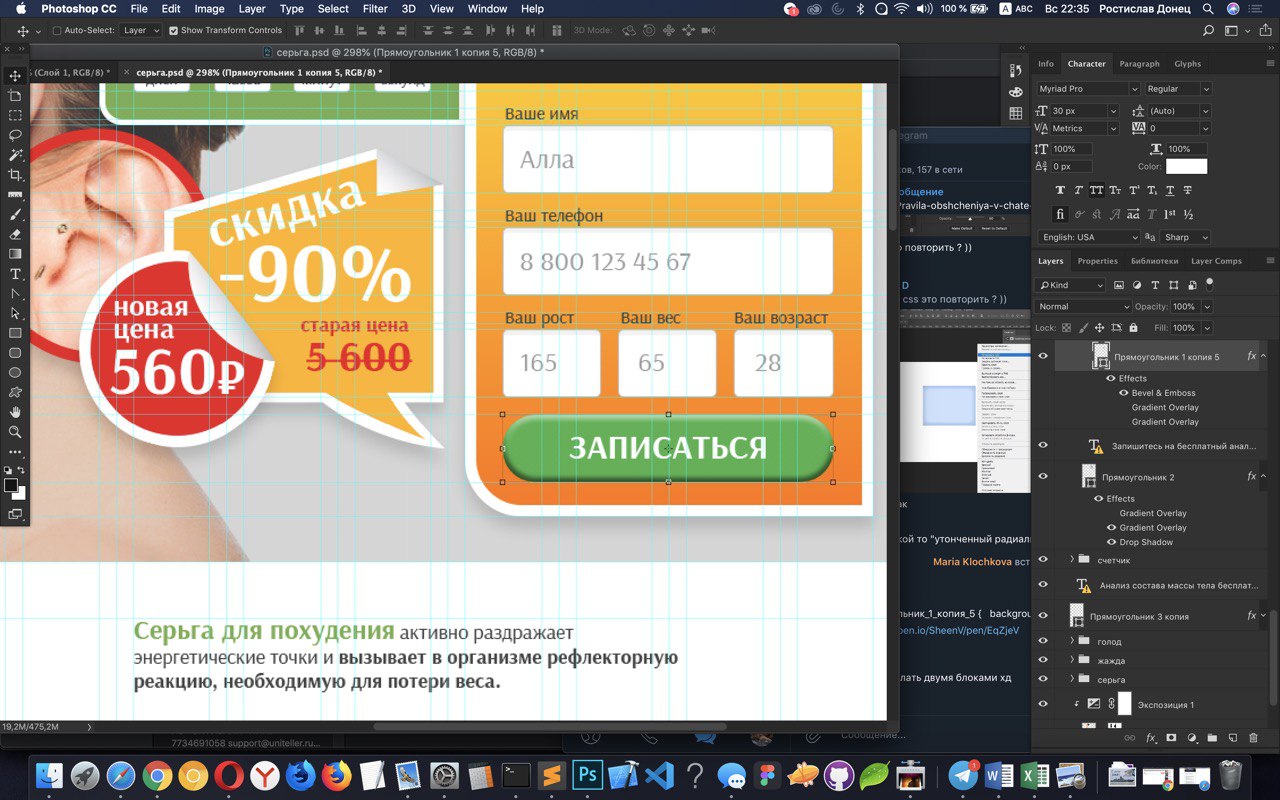Select the Rectangular Marquee tool

pyautogui.click(x=15, y=115)
